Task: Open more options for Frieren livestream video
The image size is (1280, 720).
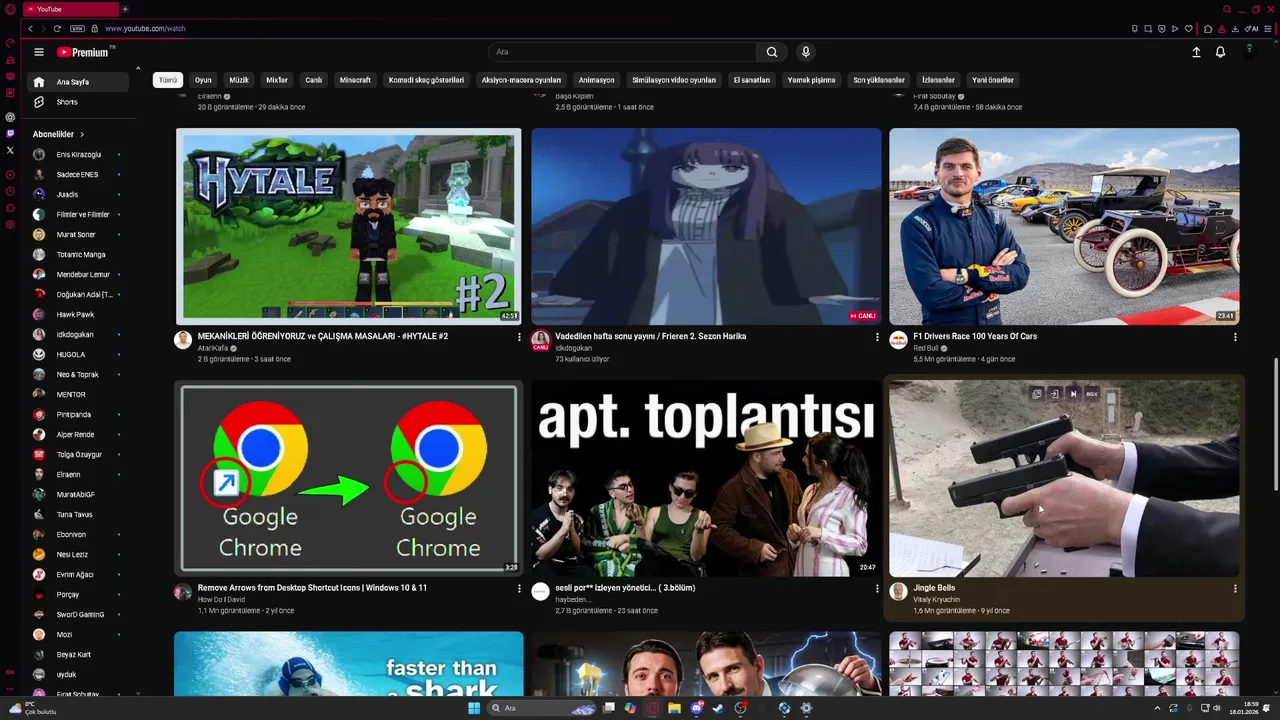Action: tap(877, 337)
